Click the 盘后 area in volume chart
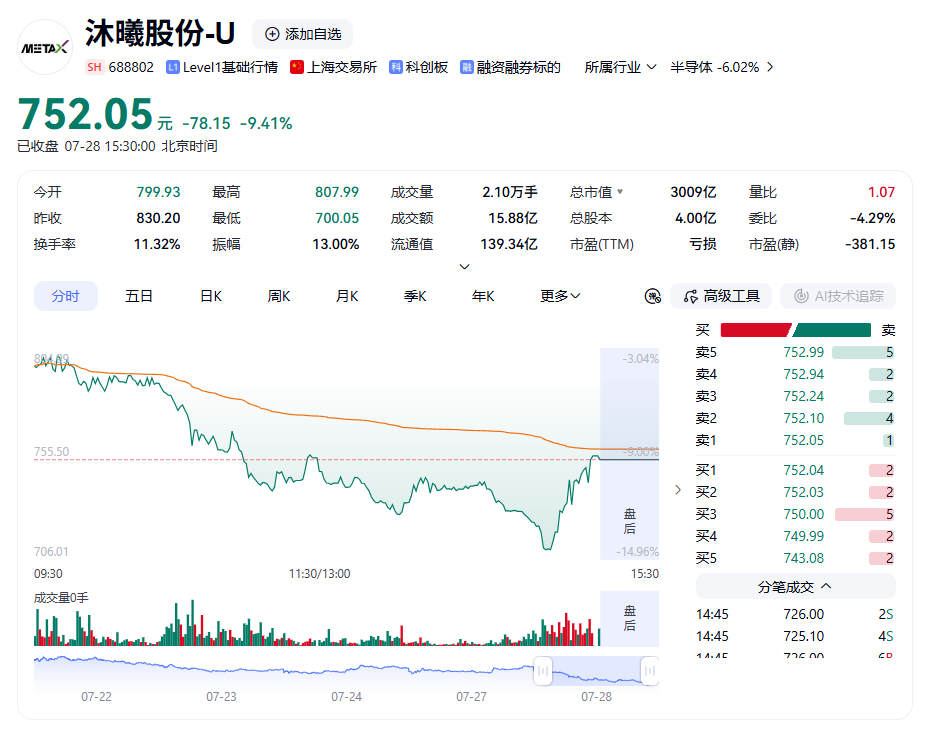 (630, 619)
